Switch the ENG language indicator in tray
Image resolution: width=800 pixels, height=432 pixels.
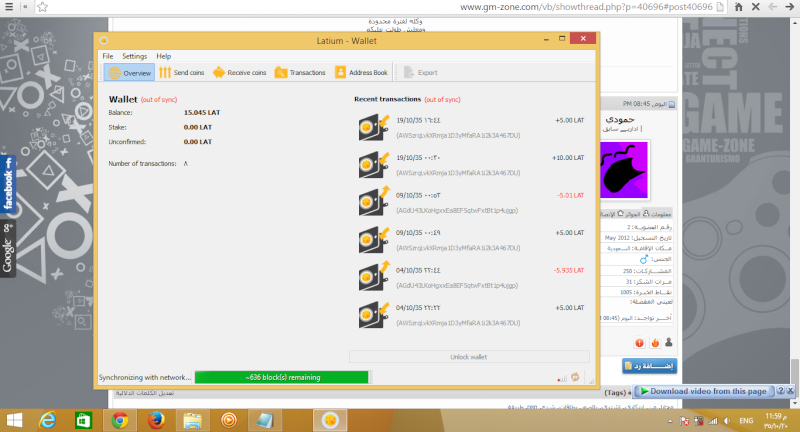(746, 420)
